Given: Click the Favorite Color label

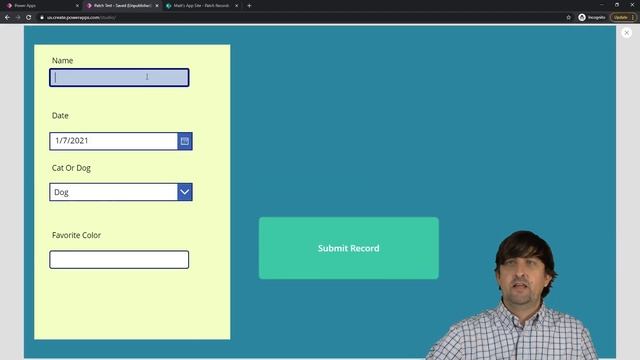Looking at the screenshot, I should 76,235.
